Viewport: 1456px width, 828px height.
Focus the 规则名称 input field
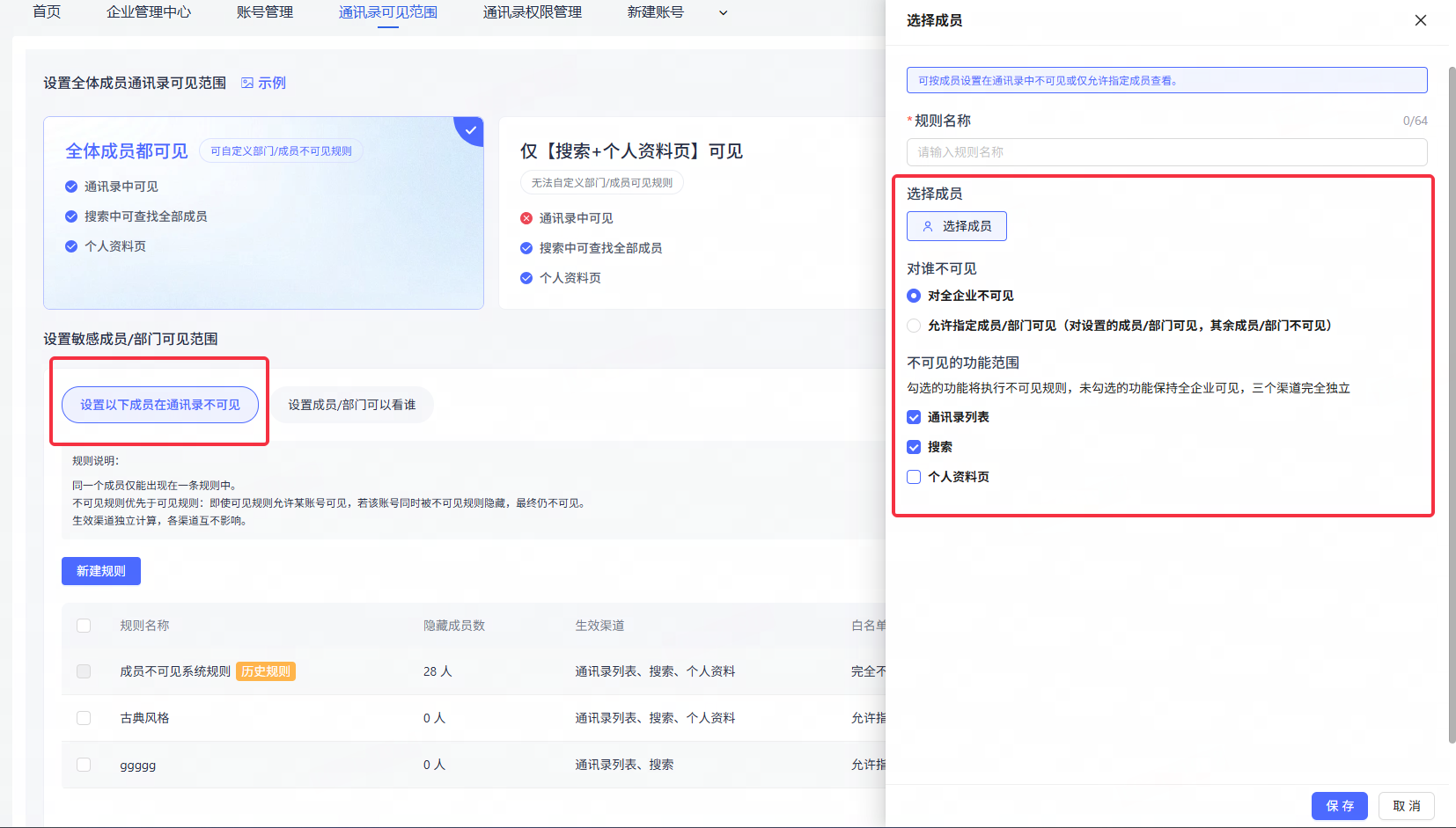click(1167, 152)
